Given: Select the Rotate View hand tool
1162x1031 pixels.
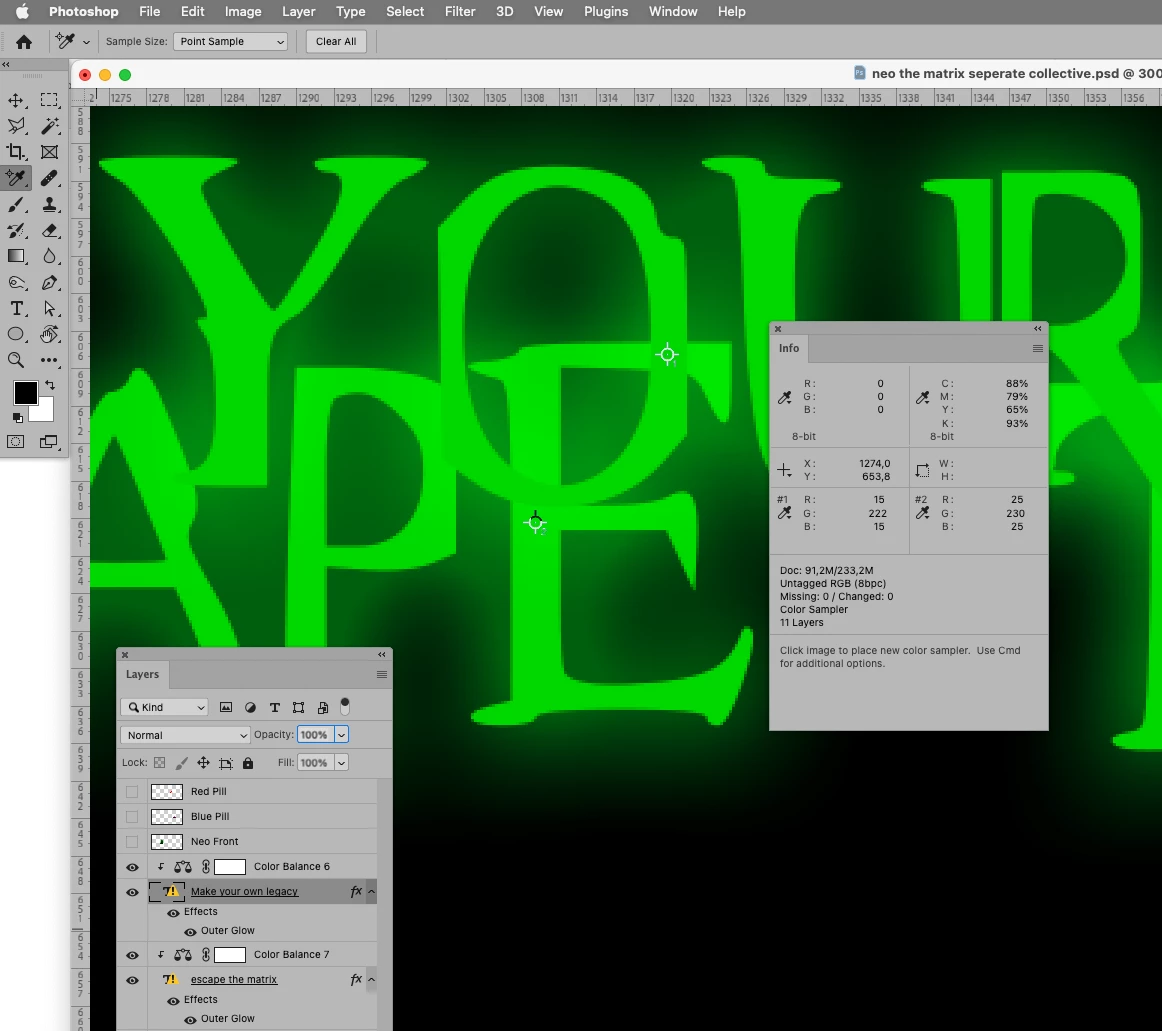Looking at the screenshot, I should tap(49, 334).
